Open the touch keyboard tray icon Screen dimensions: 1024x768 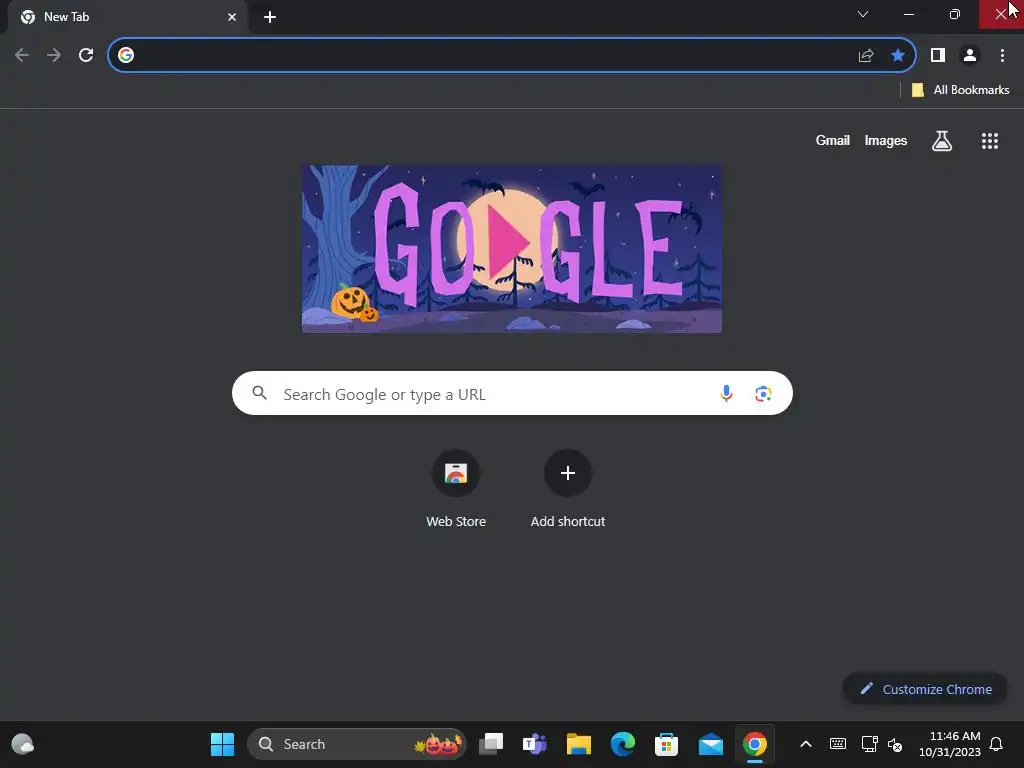(838, 744)
